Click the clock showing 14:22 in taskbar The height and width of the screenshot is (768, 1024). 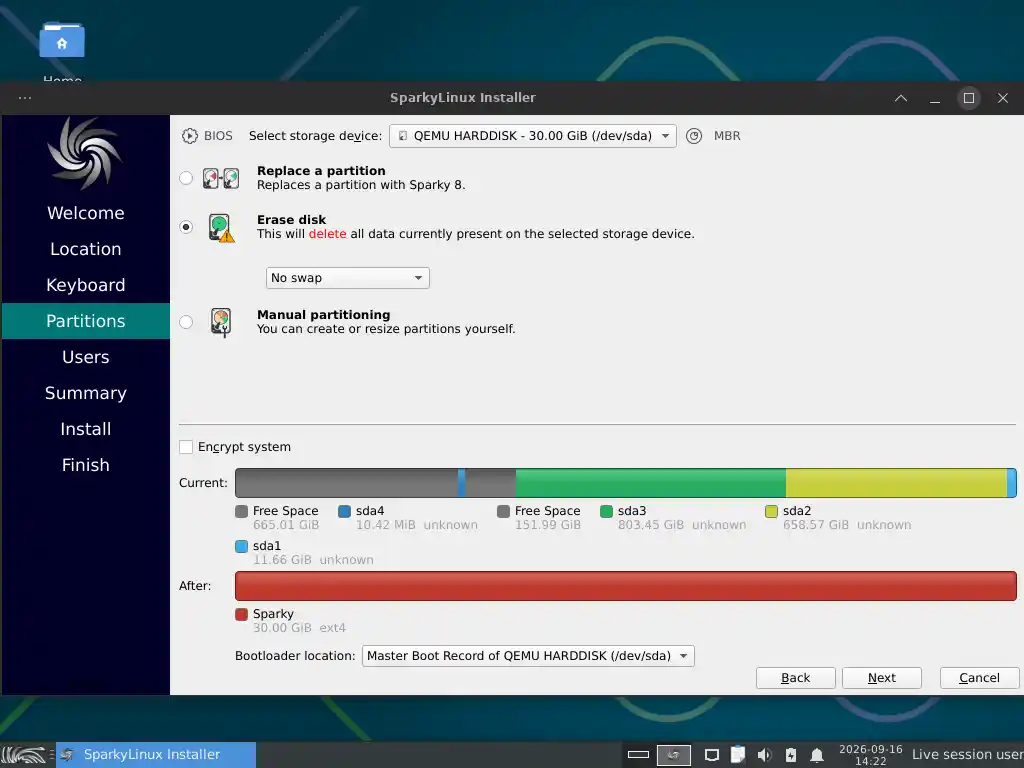tap(871, 755)
